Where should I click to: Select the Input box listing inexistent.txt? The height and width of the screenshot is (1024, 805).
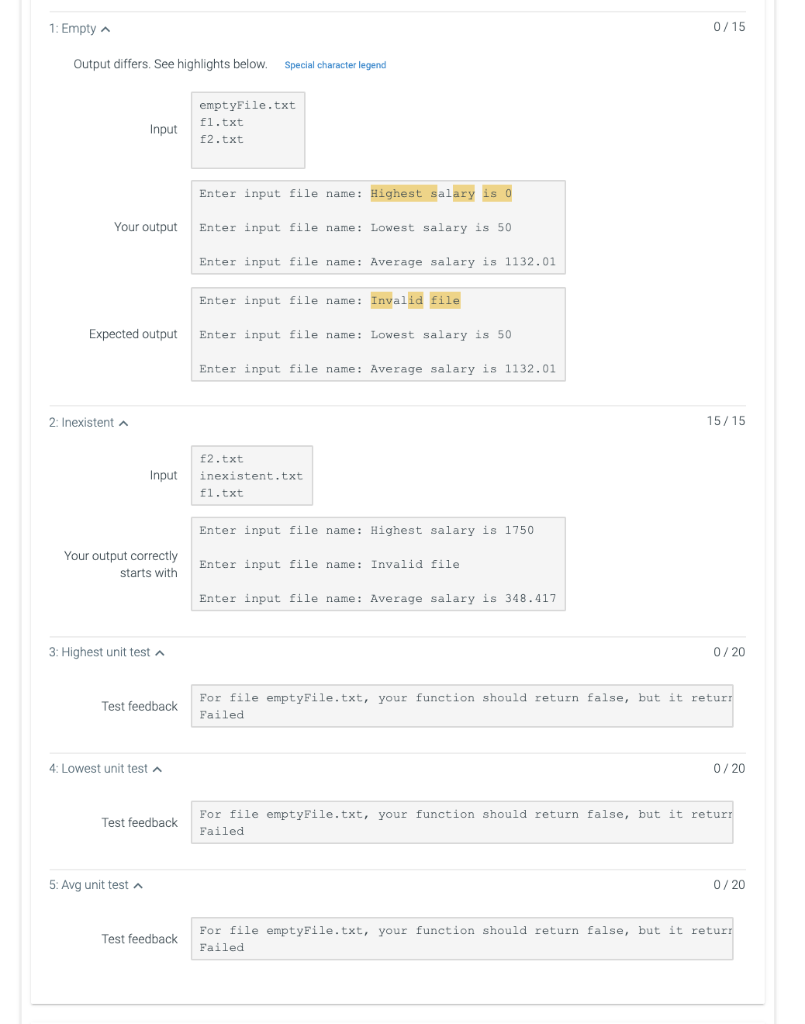[251, 475]
